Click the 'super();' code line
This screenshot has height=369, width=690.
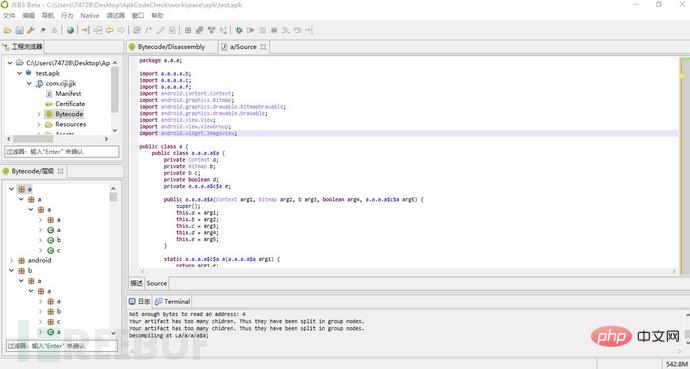(x=188, y=206)
